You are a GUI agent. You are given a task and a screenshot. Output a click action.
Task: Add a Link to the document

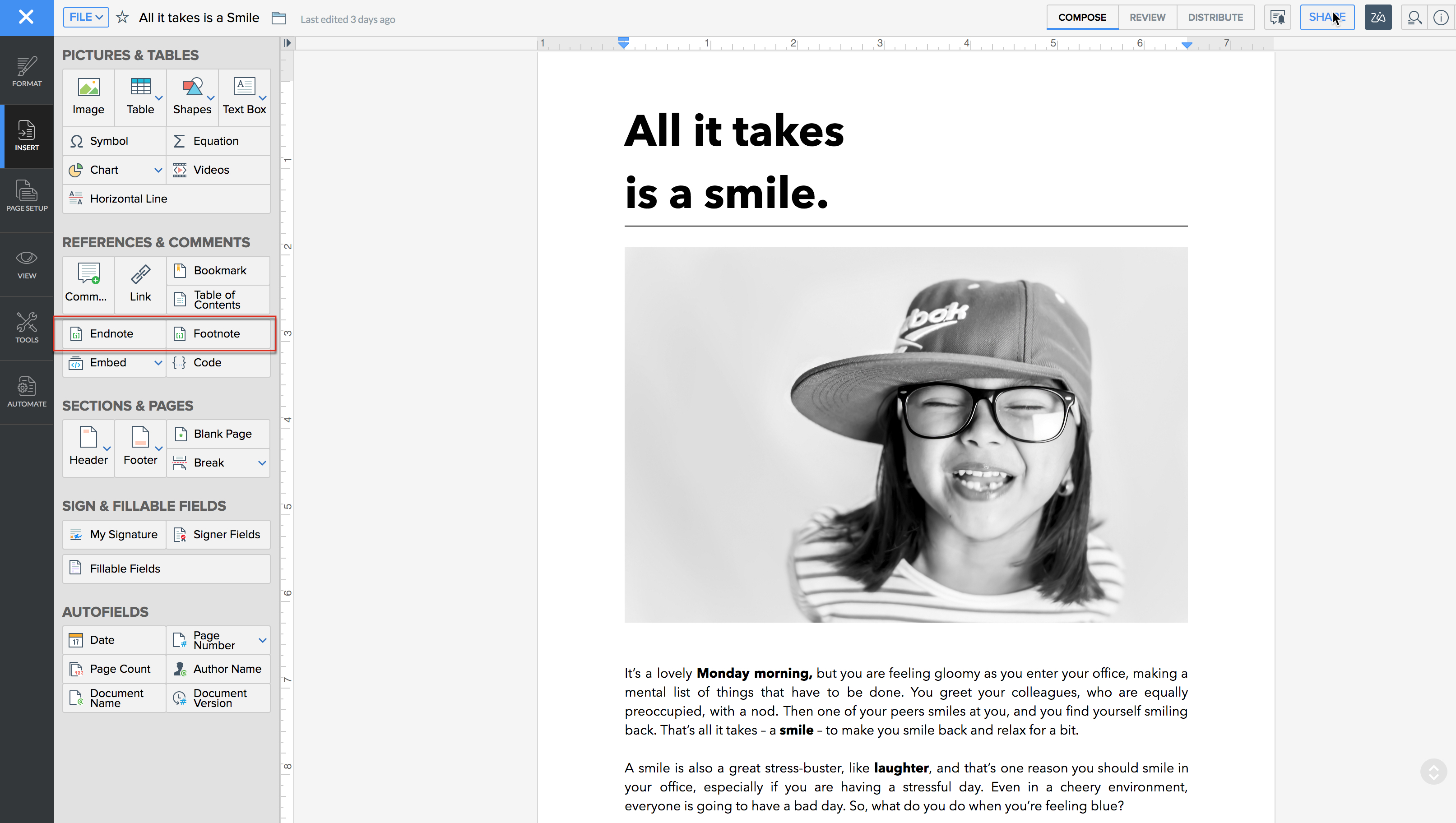(140, 283)
